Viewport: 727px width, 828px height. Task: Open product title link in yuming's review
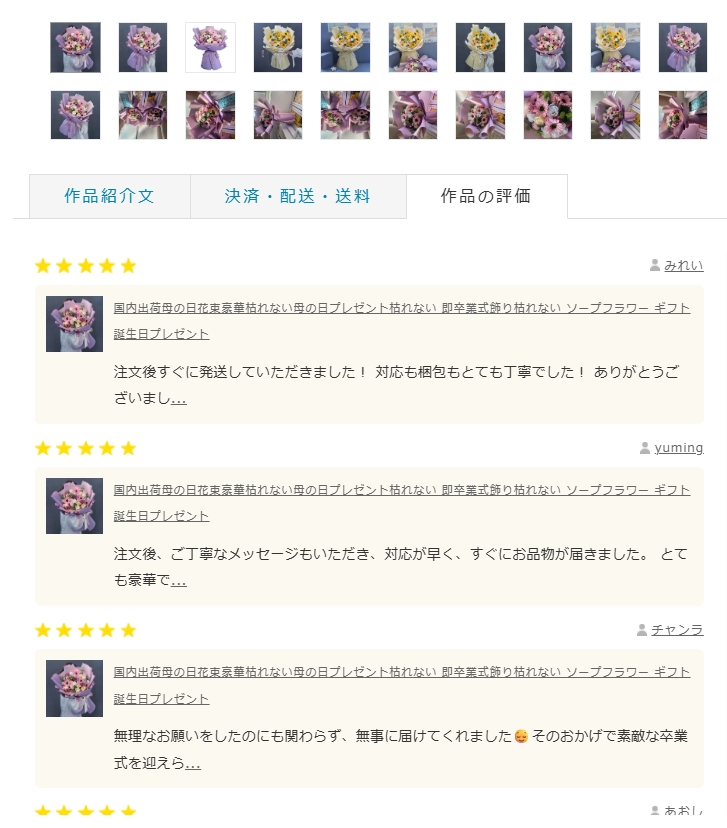click(x=402, y=503)
